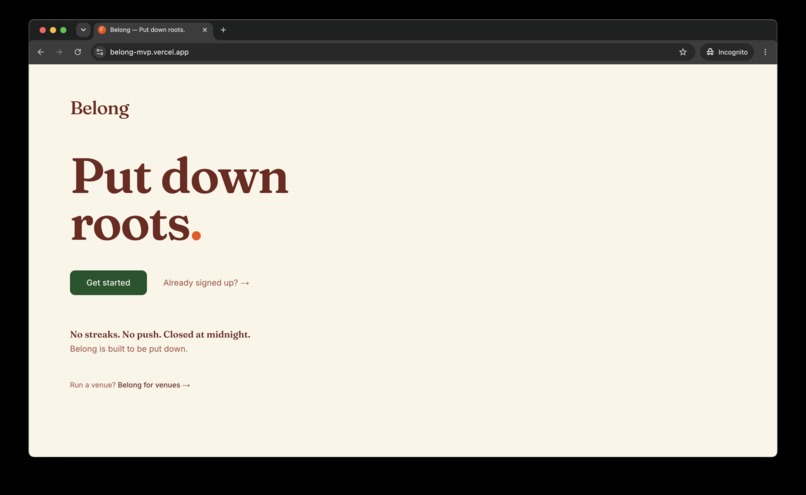
Task: Click the Put down roots headline
Action: point(179,199)
